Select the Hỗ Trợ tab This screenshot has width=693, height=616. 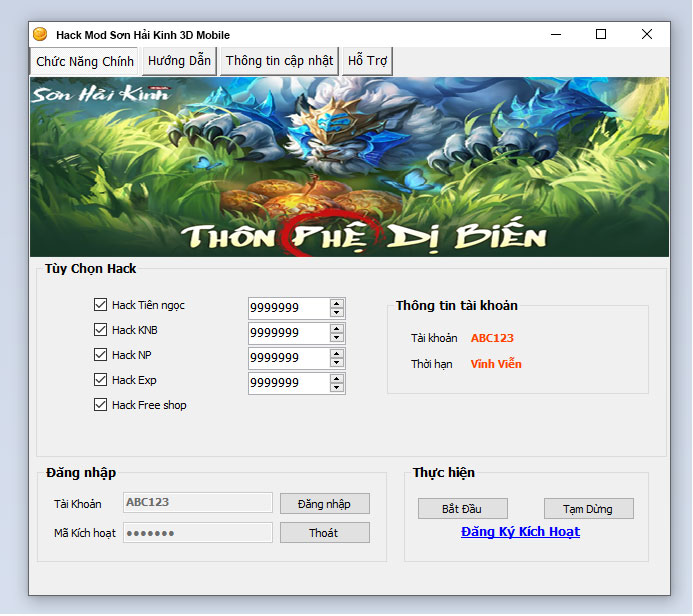pos(367,61)
